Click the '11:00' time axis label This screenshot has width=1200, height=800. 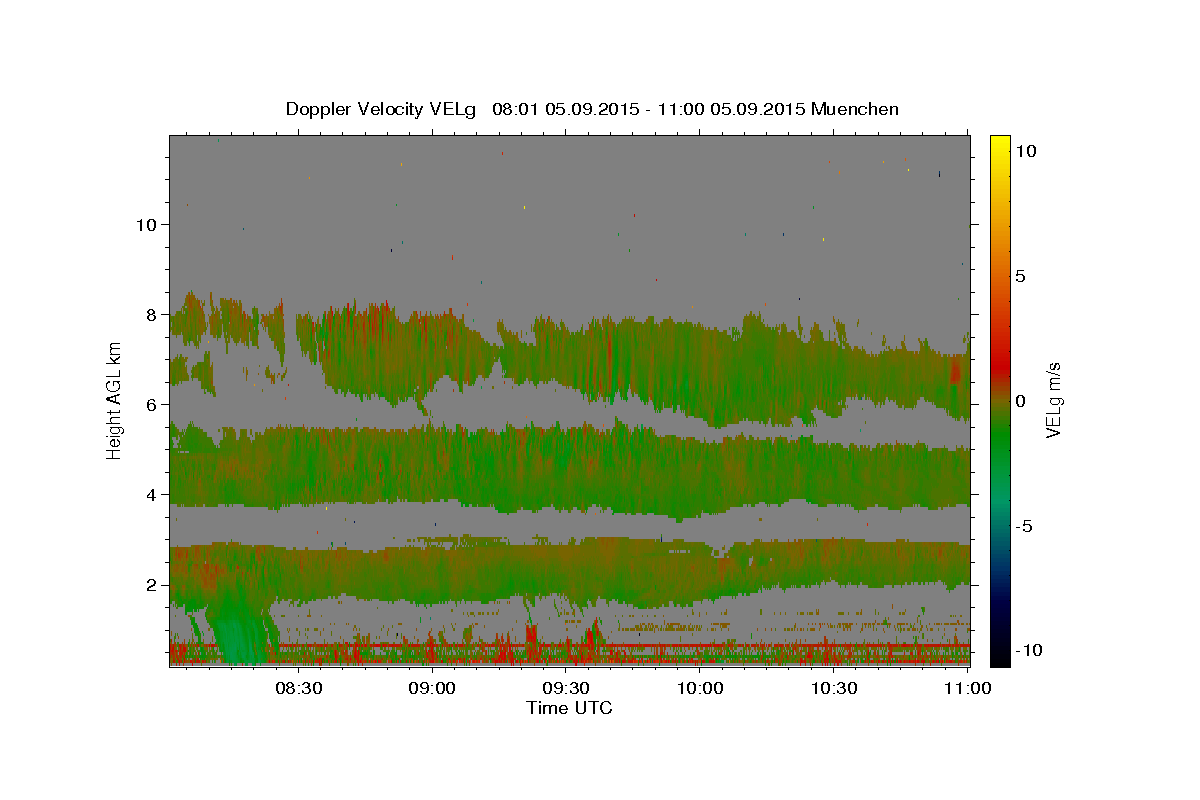pos(968,688)
